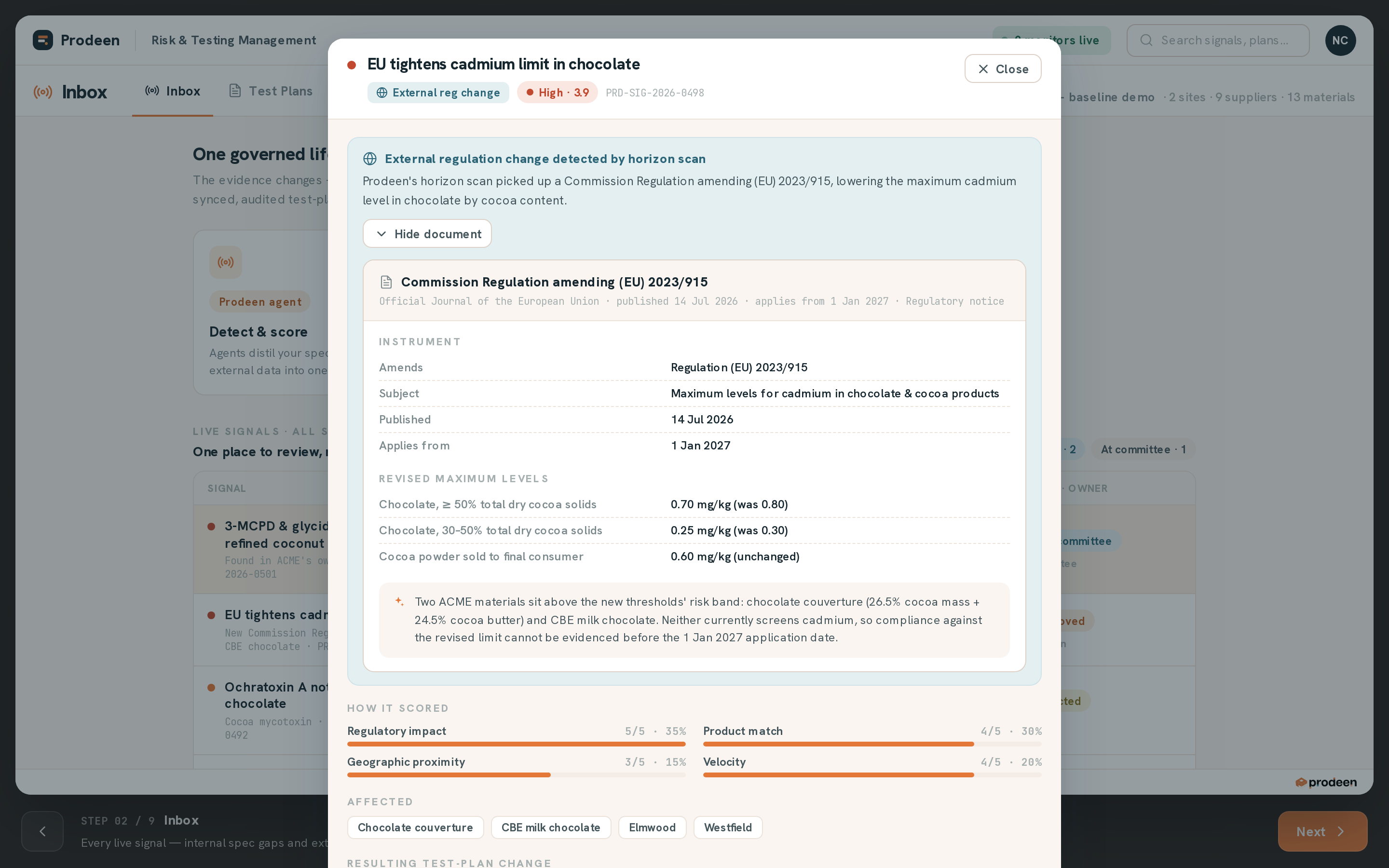Click the 0.60 mg/kg (unchanged) value

pos(735,556)
